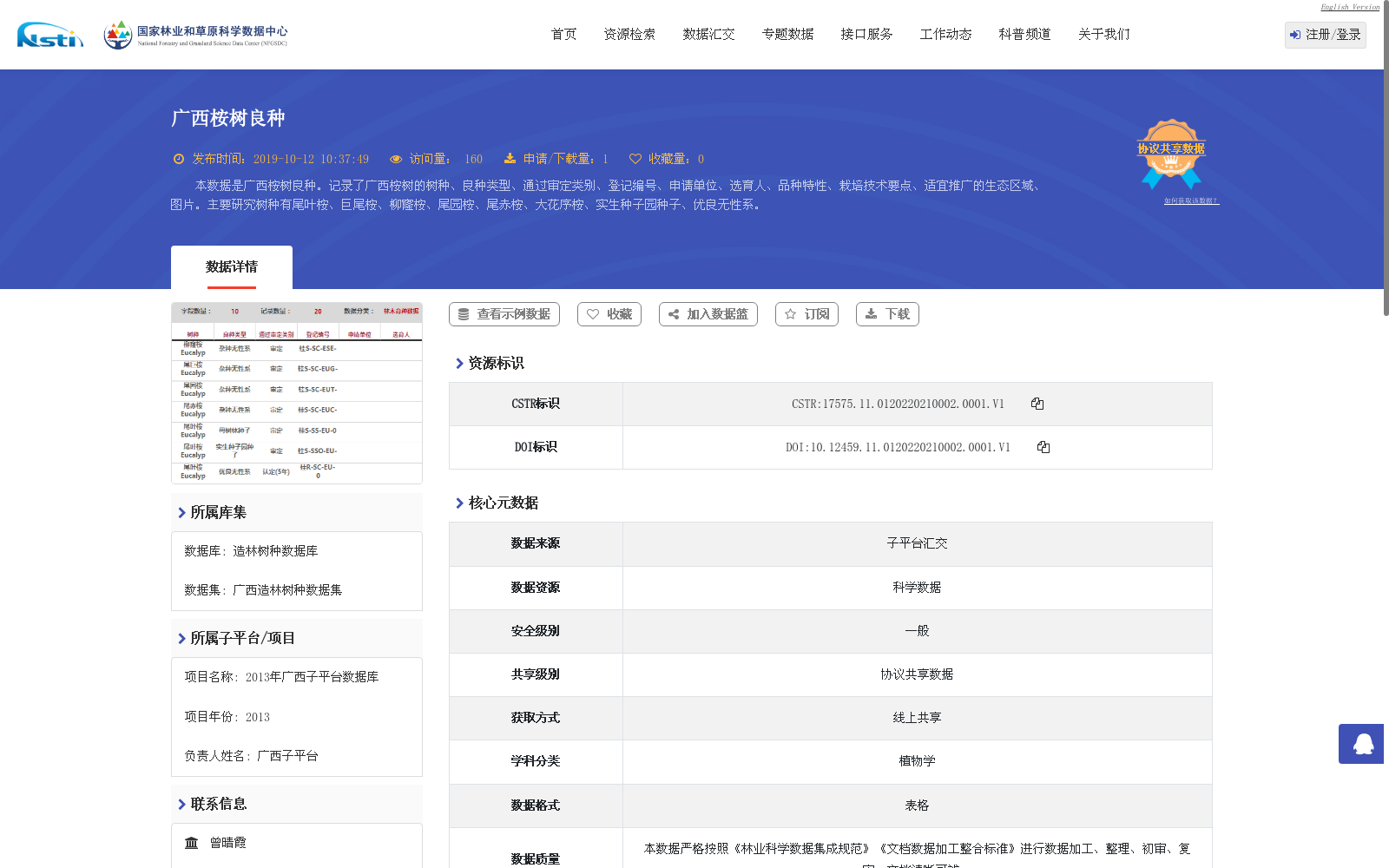Click the 广西桉树良种 page title
The image size is (1389, 868).
point(227,118)
